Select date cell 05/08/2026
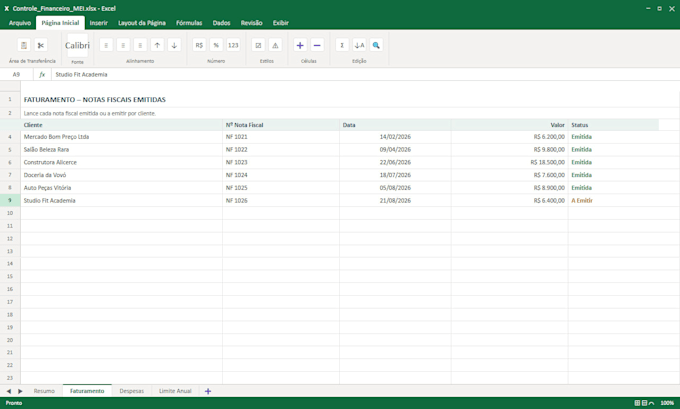This screenshot has height=409, width=680. click(395, 188)
